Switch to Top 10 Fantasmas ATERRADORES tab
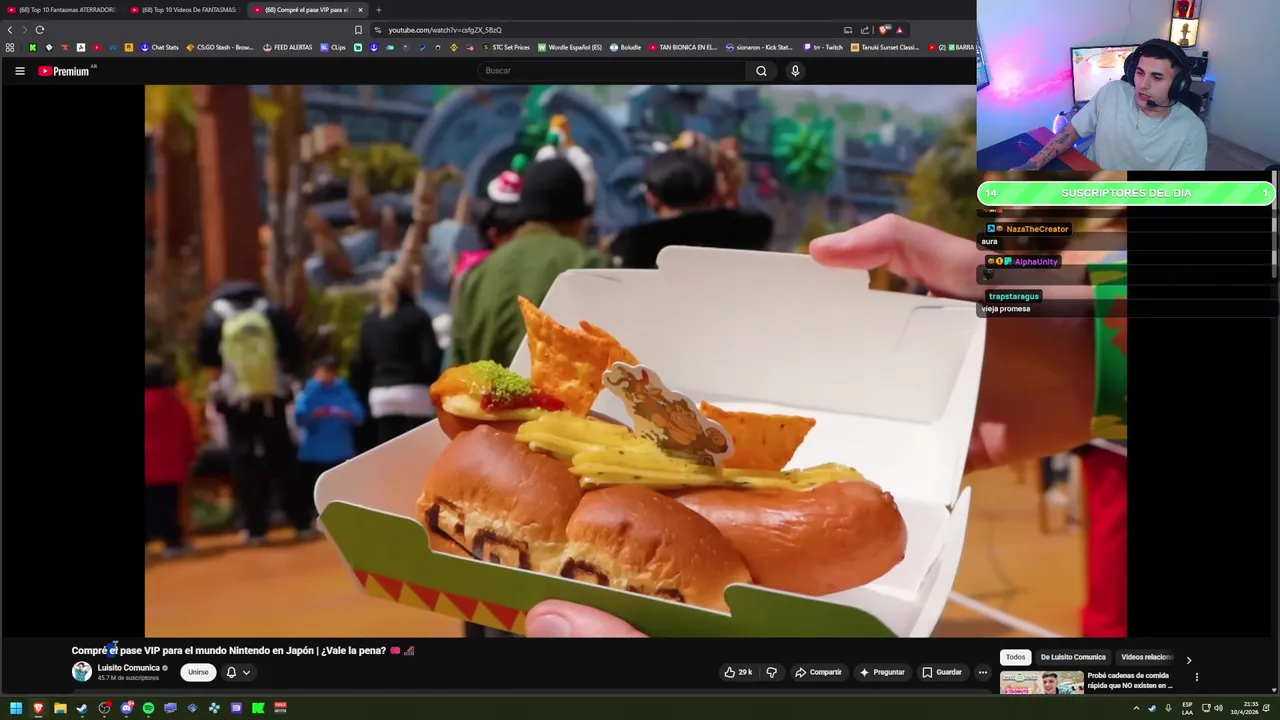 pos(62,10)
